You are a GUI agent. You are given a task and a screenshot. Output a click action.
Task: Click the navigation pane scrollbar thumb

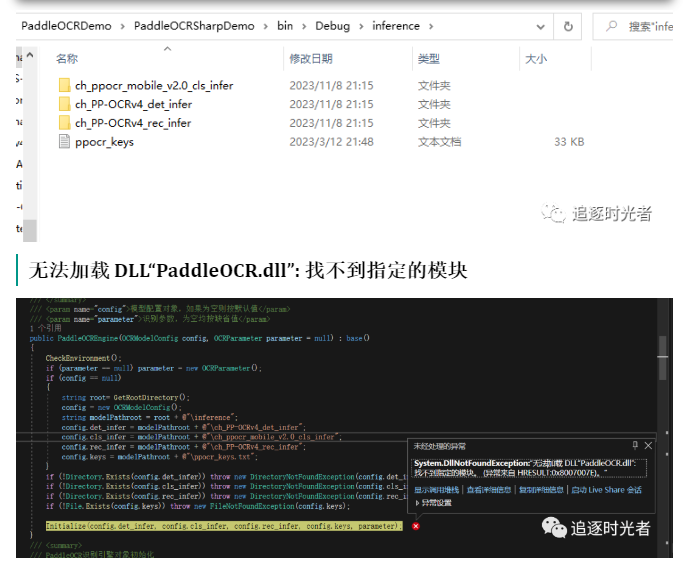pos(30,230)
